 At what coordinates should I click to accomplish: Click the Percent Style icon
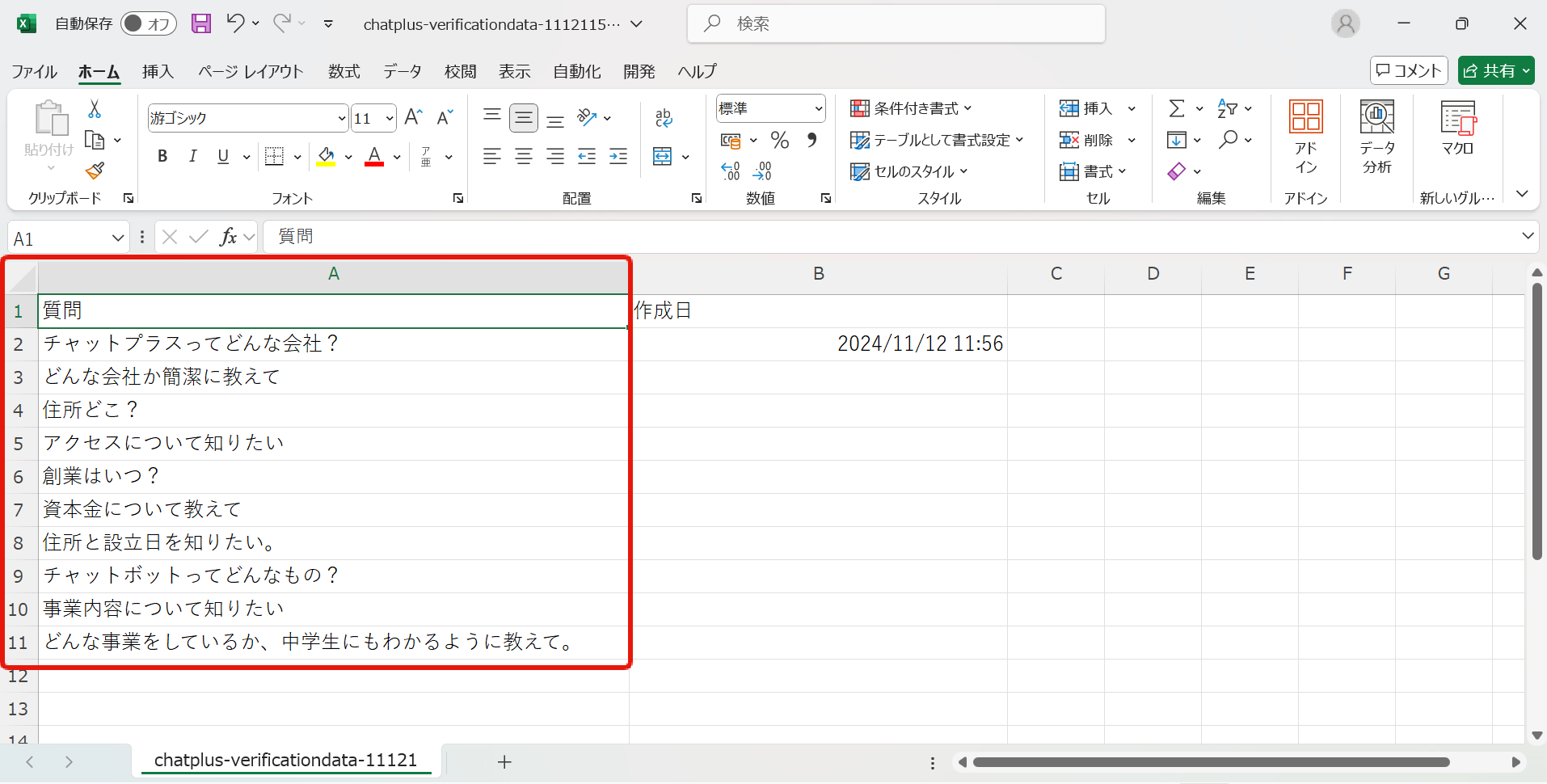point(780,140)
